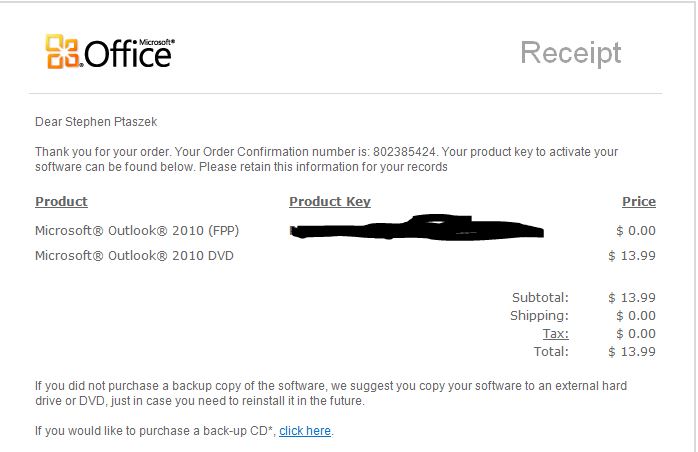Click the Microsoft Office logo
Viewport: 698px width, 452px height.
point(110,52)
